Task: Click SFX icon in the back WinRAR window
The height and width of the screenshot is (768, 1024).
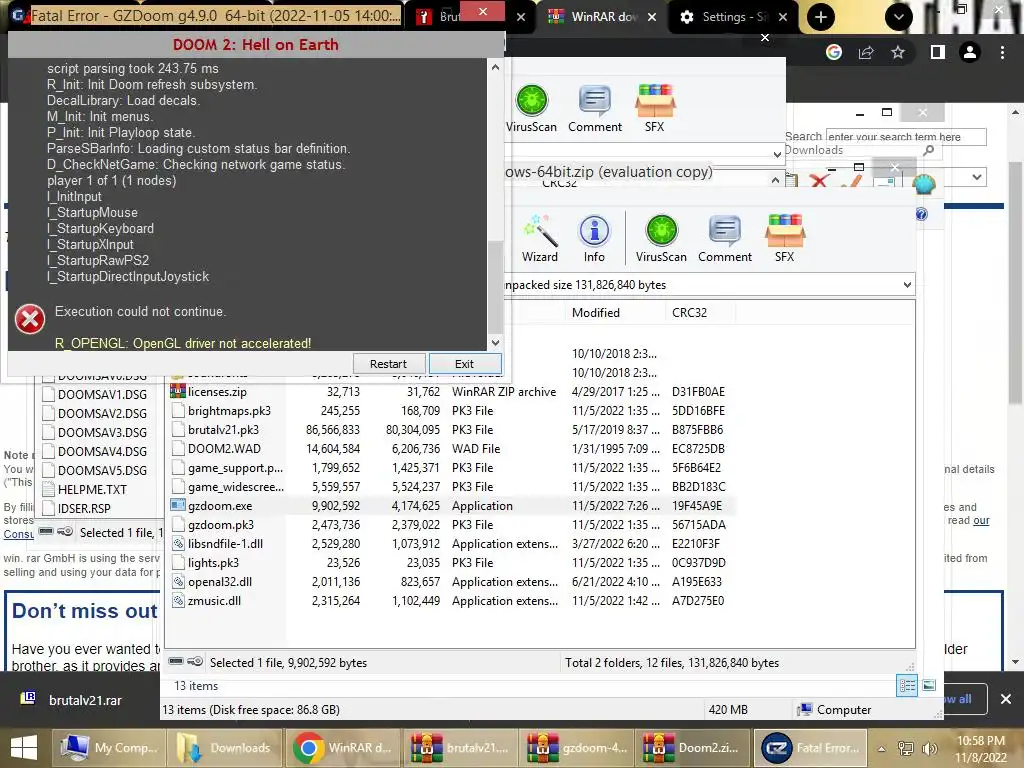Action: 654,108
